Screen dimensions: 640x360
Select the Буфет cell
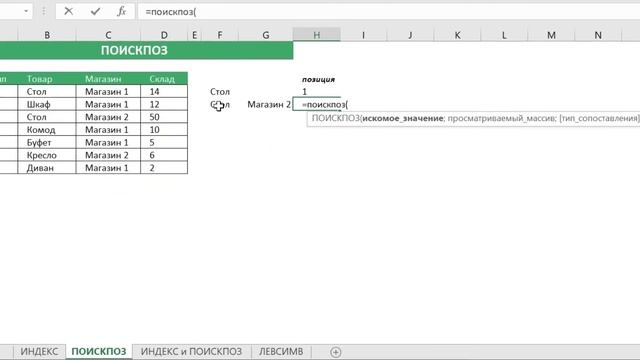pos(47,142)
